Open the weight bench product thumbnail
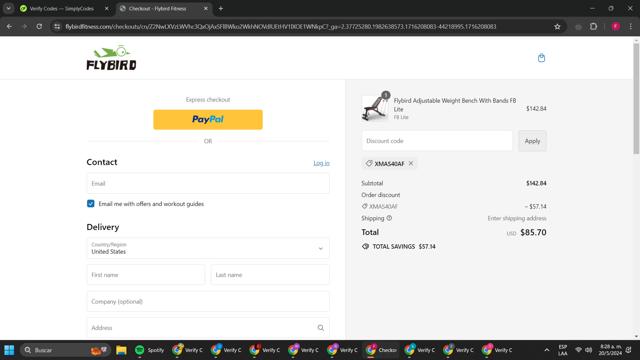640x360 pixels. [x=375, y=108]
